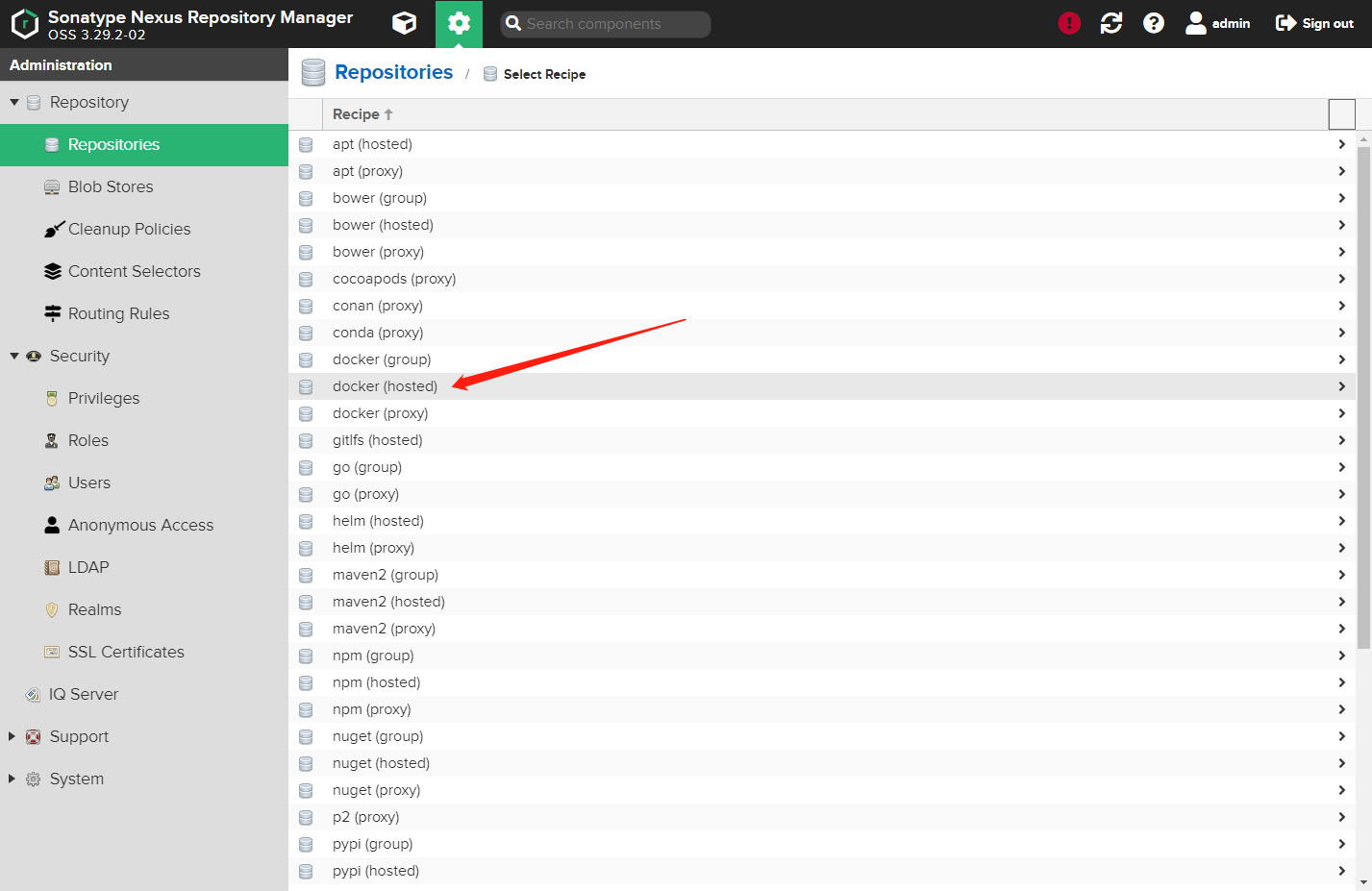1372x891 pixels.
Task: Expand the Support tree section
Action: pos(12,736)
